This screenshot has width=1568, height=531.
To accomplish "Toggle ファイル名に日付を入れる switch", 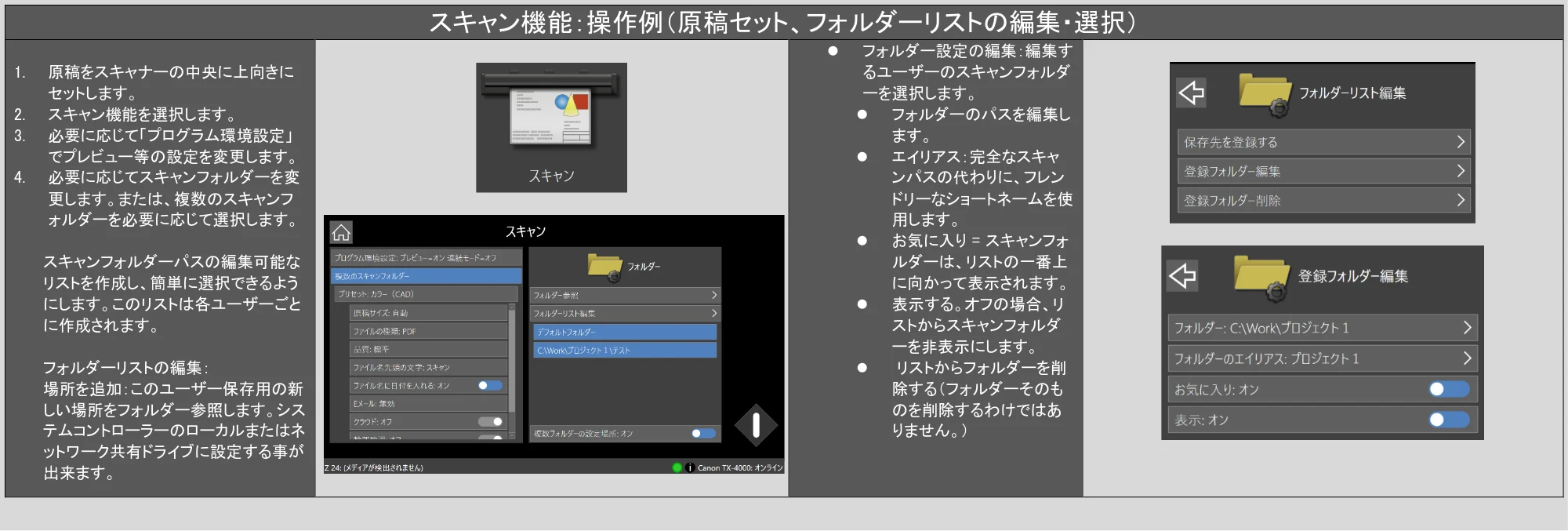I will (x=490, y=386).
